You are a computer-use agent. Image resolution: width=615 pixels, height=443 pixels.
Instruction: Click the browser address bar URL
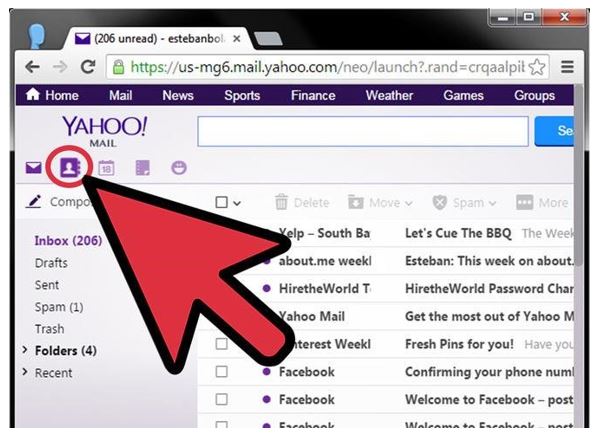coord(328,67)
